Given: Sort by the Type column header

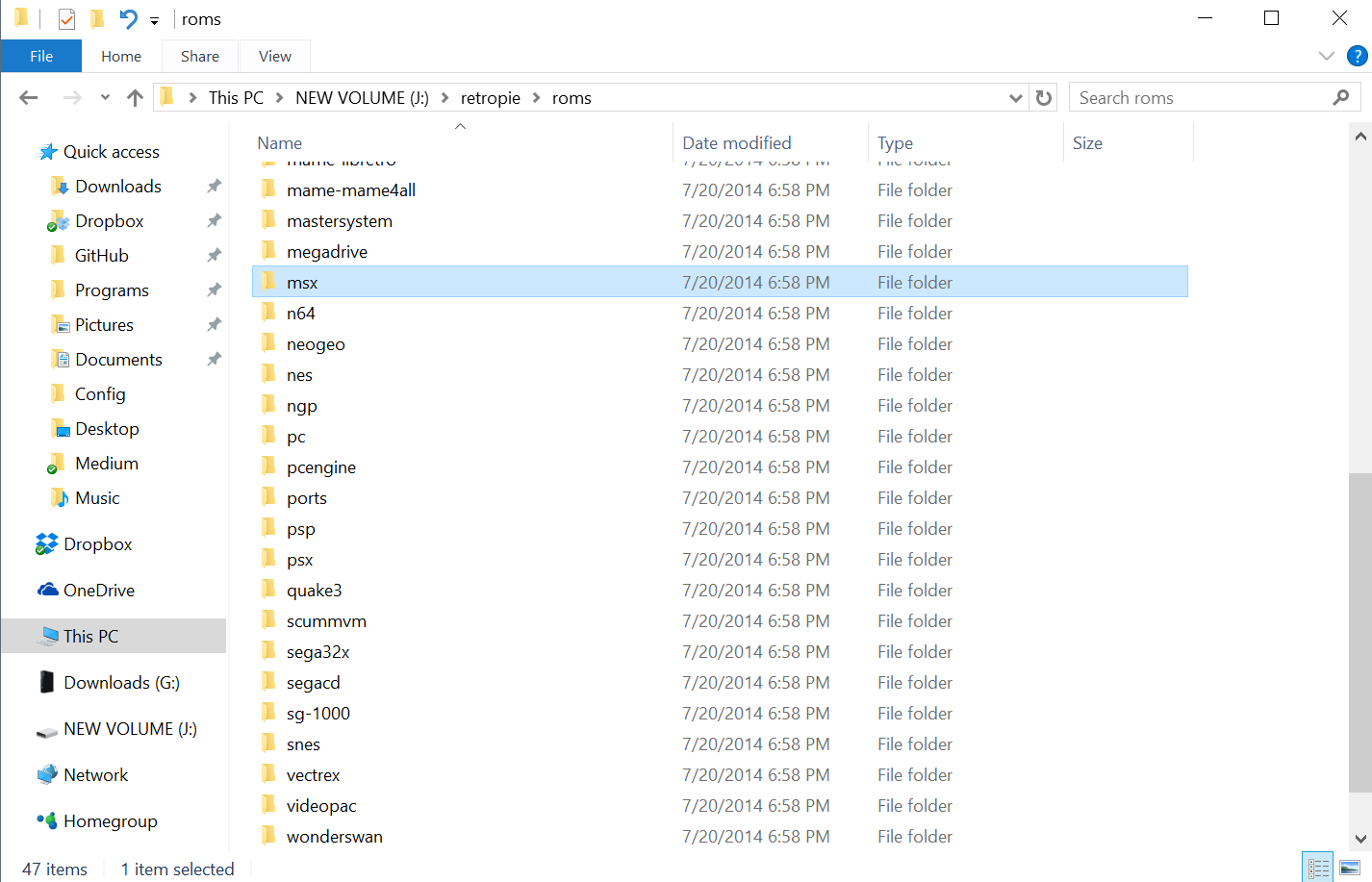Looking at the screenshot, I should pos(895,143).
